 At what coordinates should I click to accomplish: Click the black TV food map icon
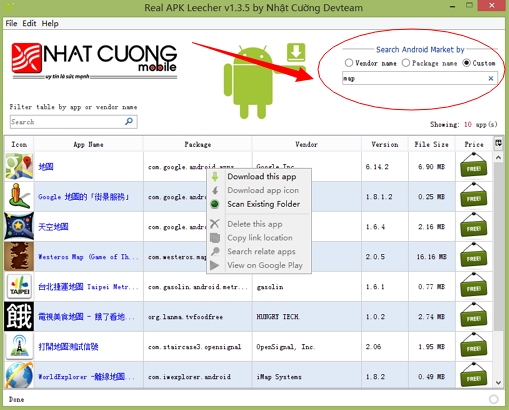pyautogui.click(x=19, y=316)
